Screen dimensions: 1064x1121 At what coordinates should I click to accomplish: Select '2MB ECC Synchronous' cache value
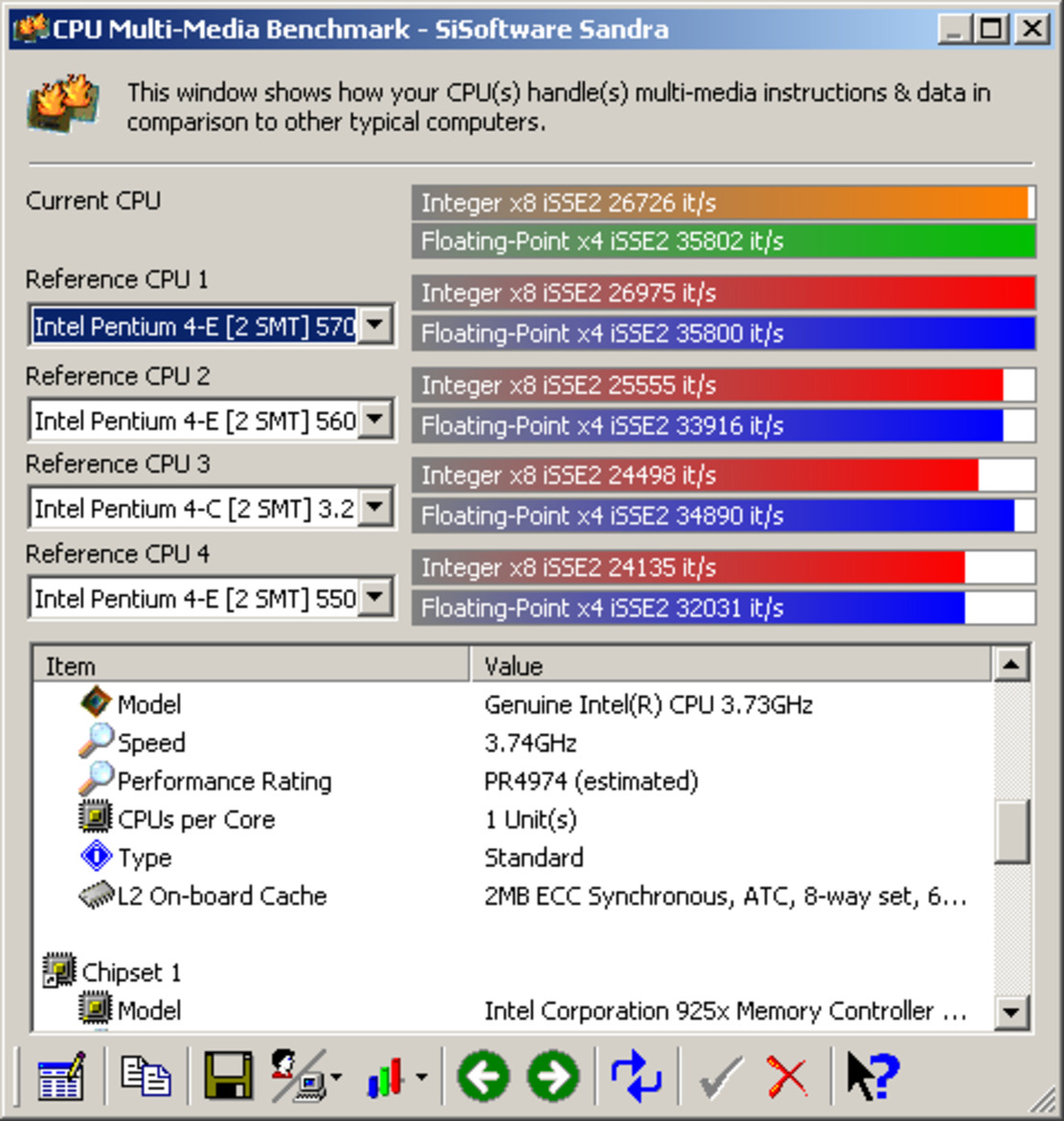(725, 896)
